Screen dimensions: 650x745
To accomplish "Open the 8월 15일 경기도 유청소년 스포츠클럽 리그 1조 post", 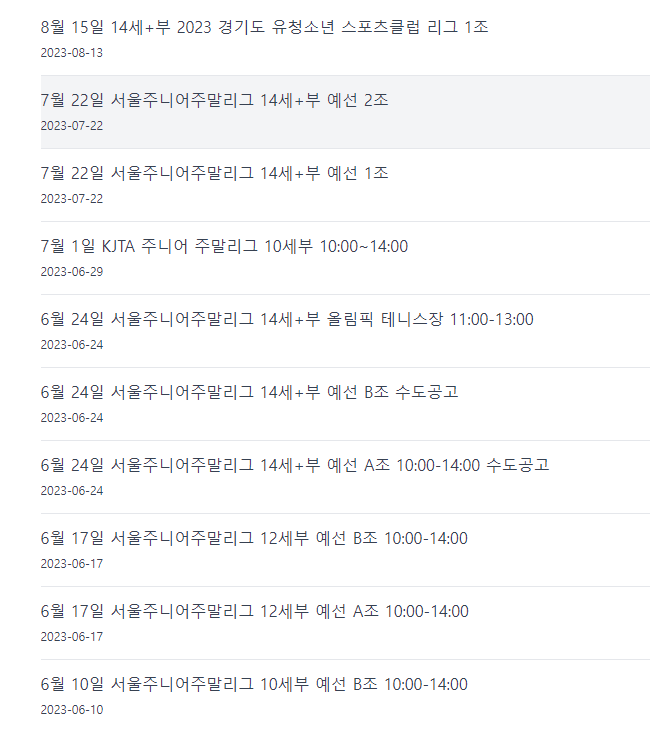I will 264,27.
